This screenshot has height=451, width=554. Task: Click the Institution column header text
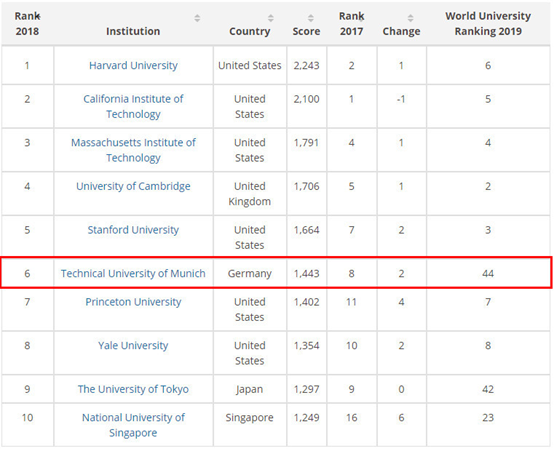pyautogui.click(x=133, y=31)
